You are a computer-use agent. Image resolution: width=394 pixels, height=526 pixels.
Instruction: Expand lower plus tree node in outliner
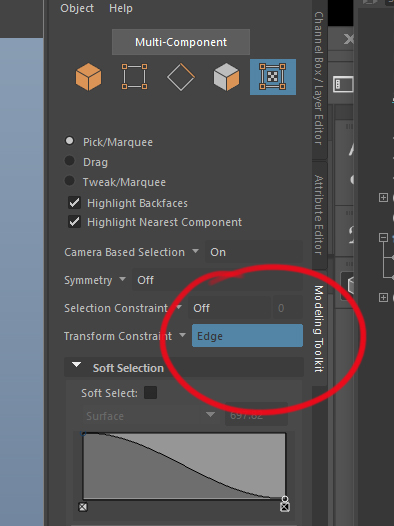coord(383,297)
